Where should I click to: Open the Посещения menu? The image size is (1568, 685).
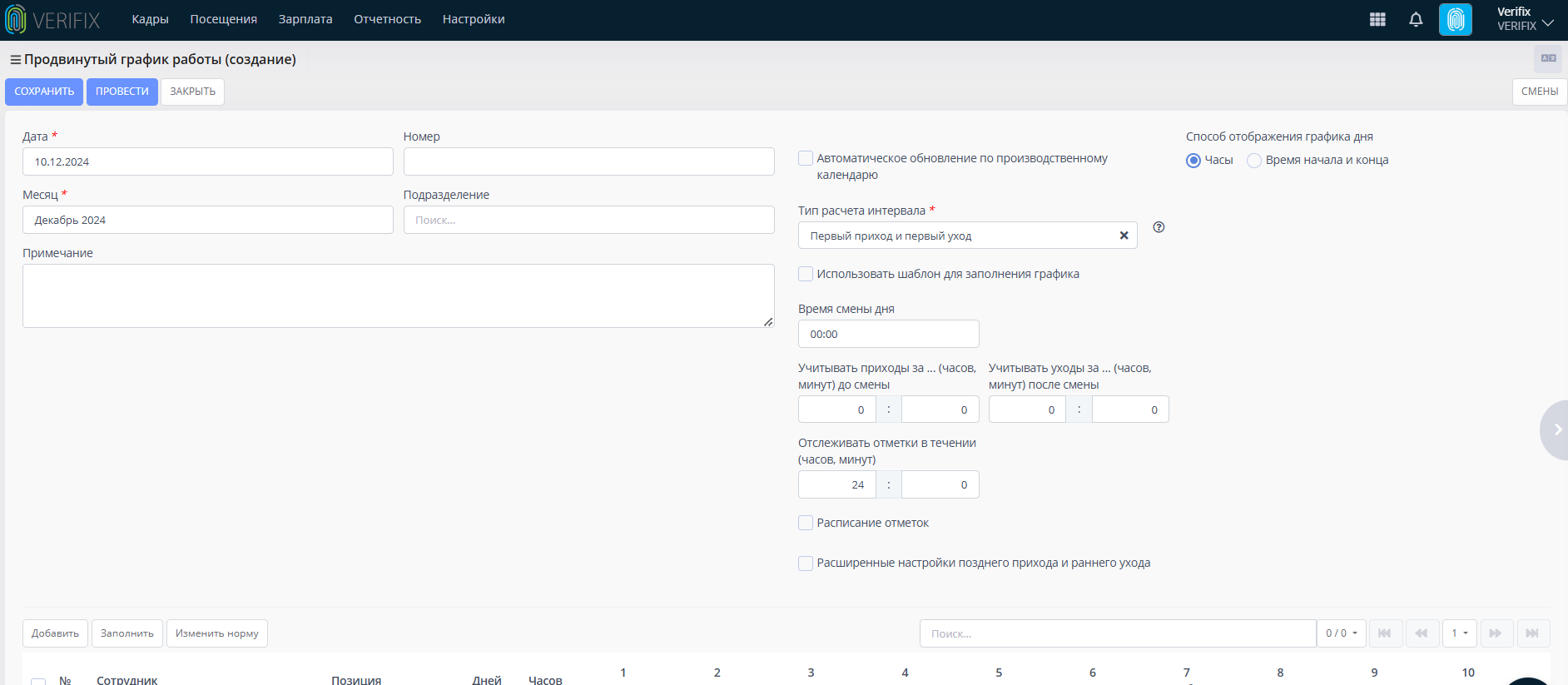223,19
